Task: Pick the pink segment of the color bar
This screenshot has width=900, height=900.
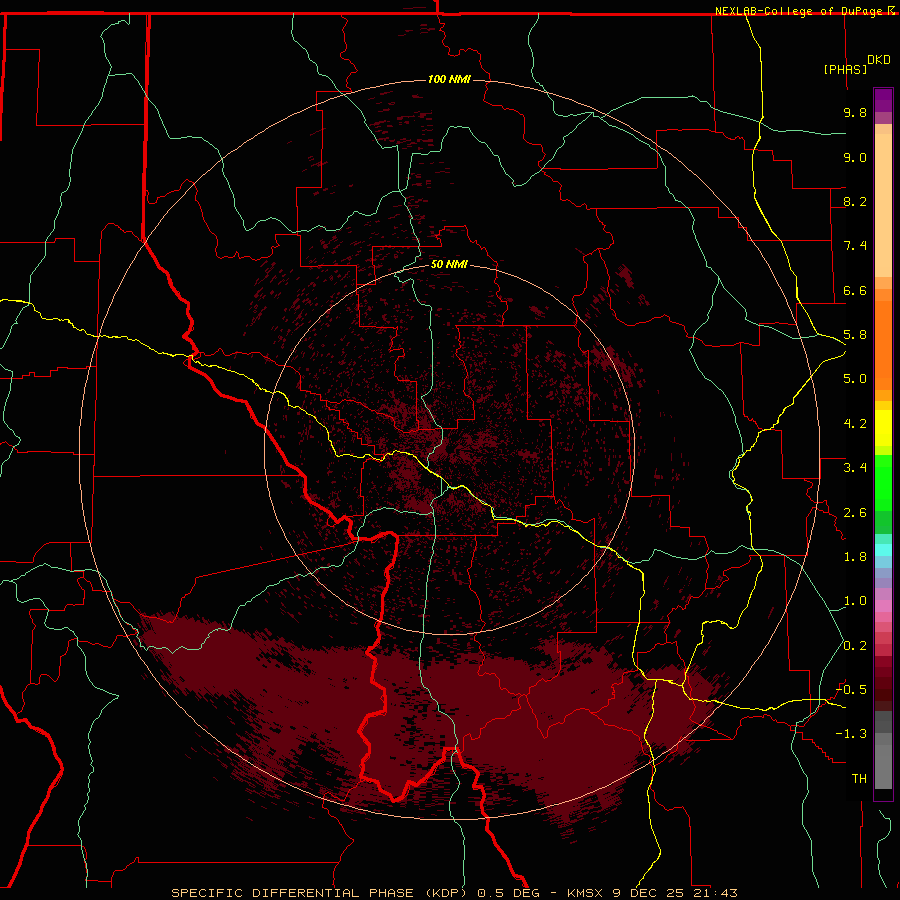Action: coord(883,606)
